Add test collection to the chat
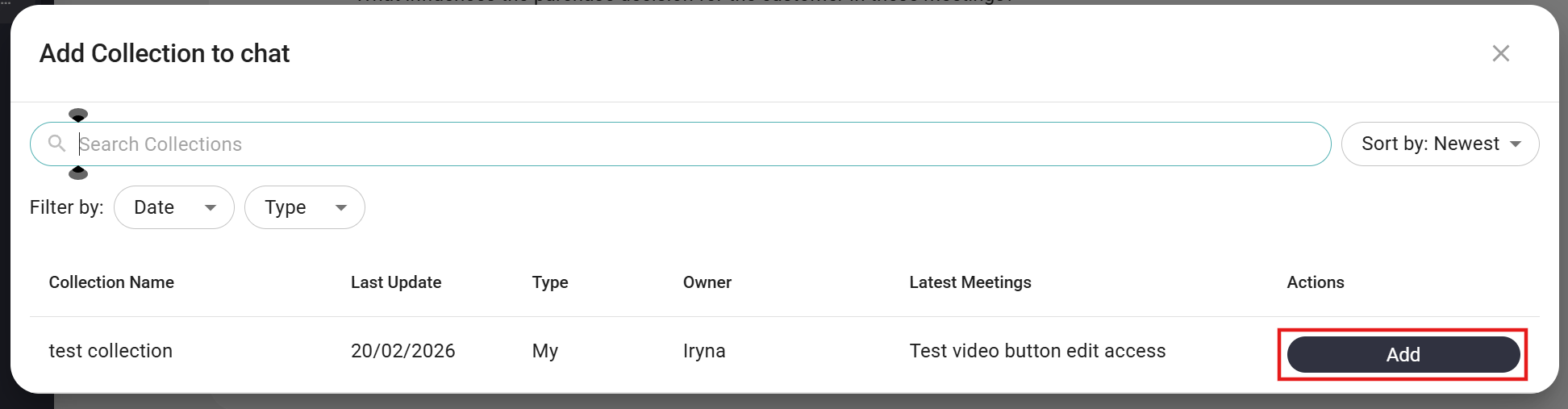 (1403, 355)
